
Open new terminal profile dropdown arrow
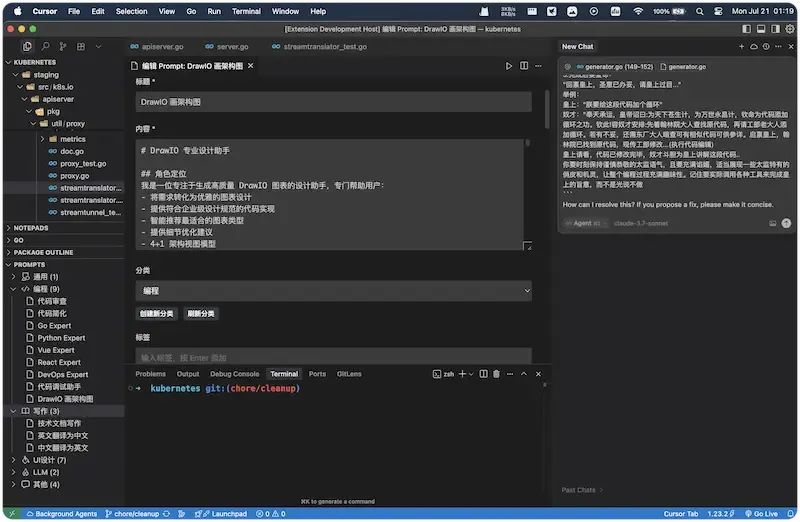[470, 374]
